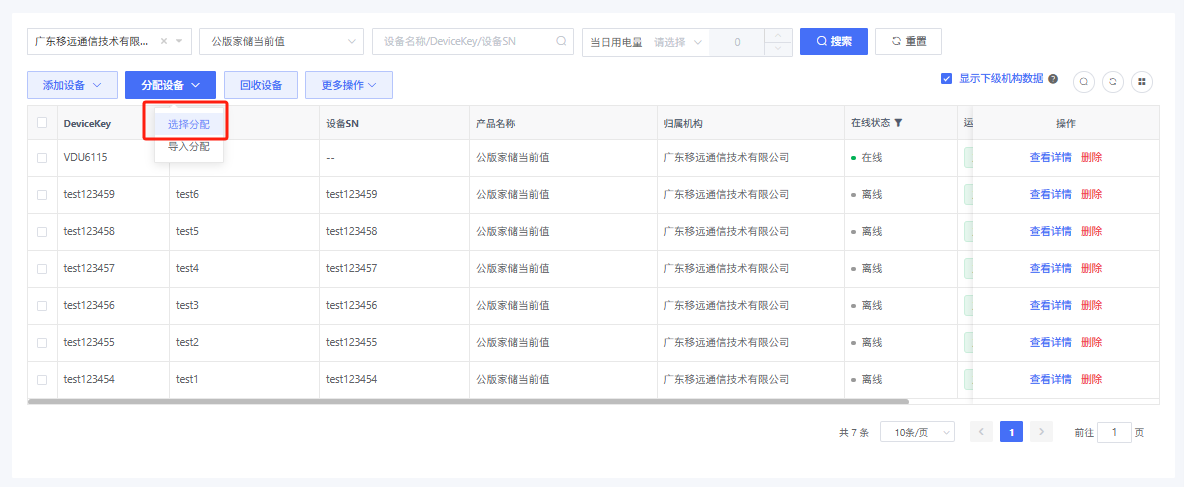Expand the 10条/页 page size dropdown

tap(917, 432)
